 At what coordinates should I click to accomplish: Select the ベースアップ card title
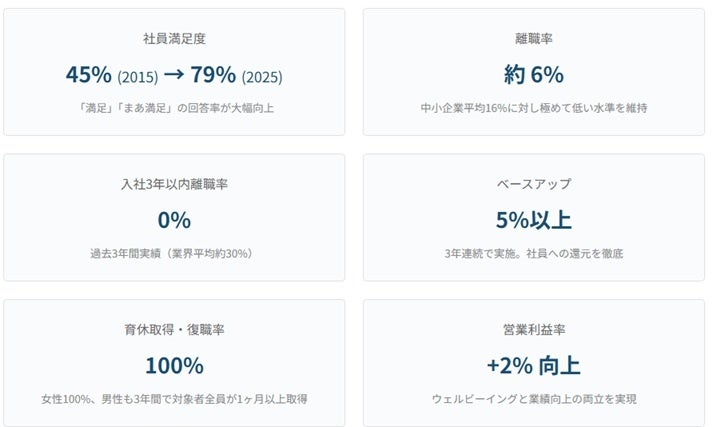coord(534,184)
